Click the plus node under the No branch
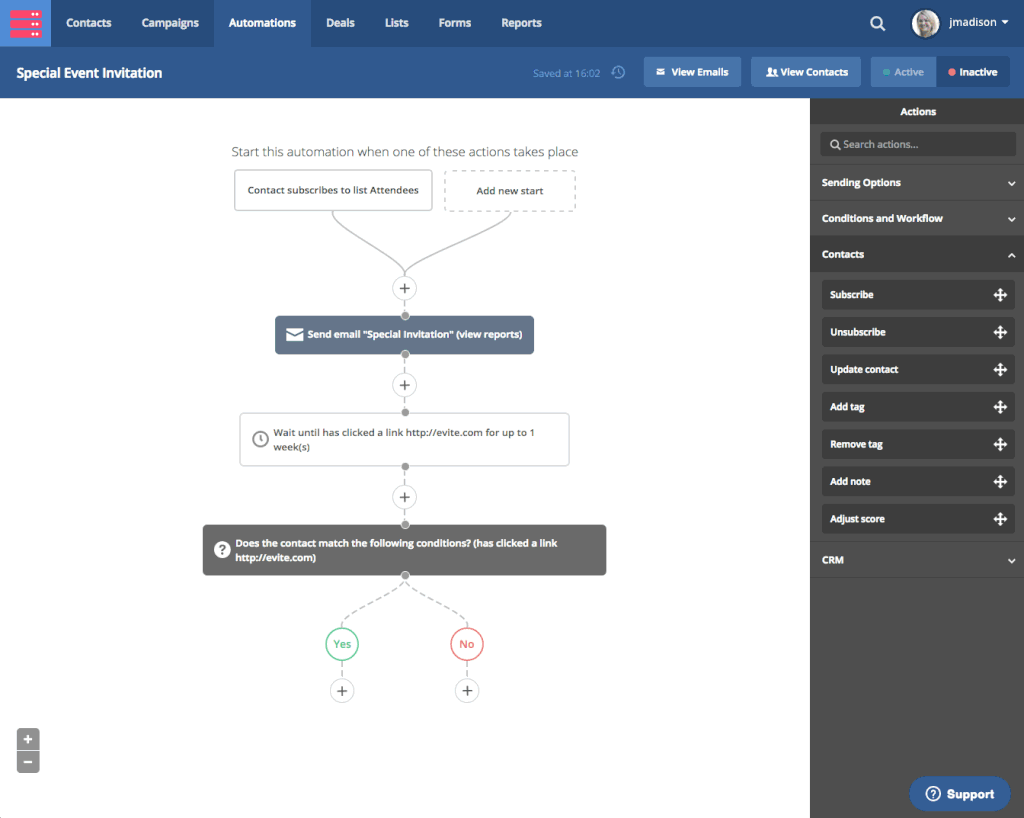Viewport: 1024px width, 818px height. tap(467, 690)
